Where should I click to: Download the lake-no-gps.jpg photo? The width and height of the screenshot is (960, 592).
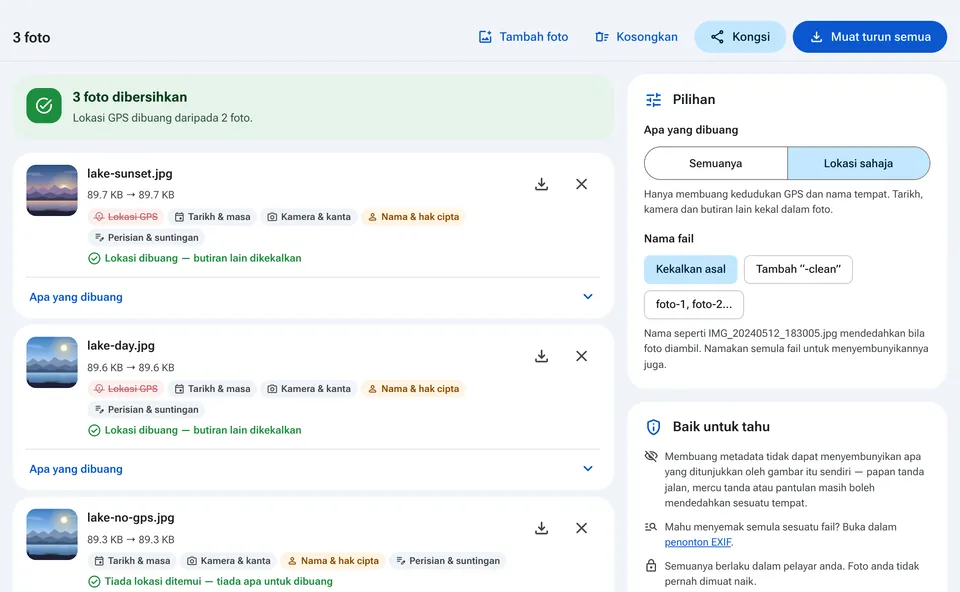coord(541,528)
